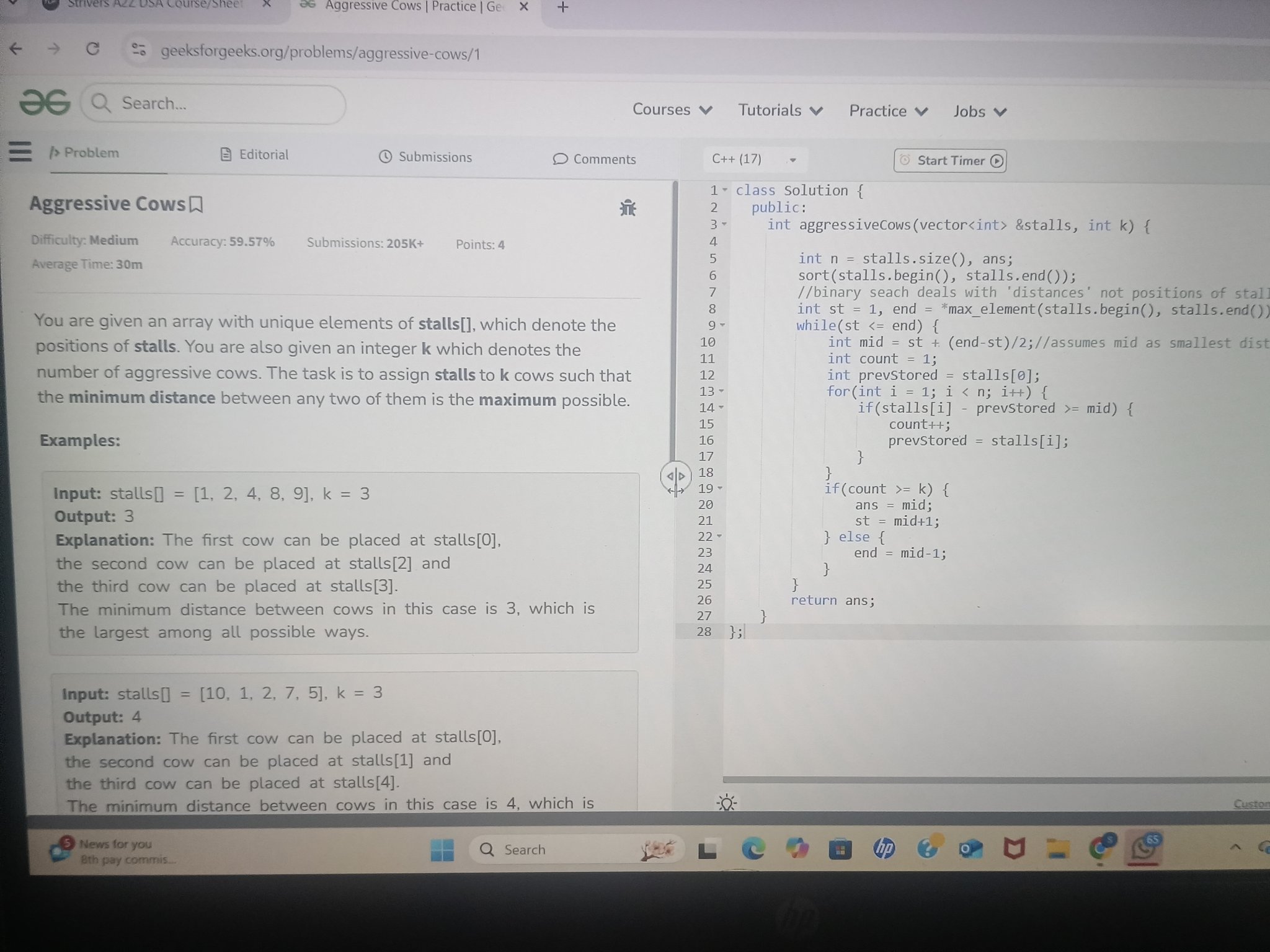1270x952 pixels.
Task: Click the browser back arrow
Action: (17, 48)
